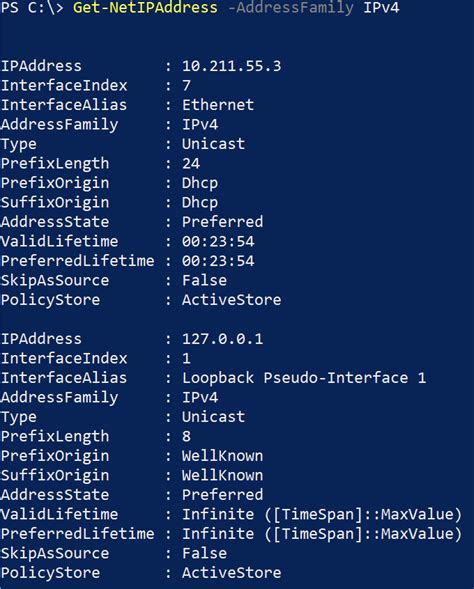Click the WellKnown PrefixOrigin value
474x589 pixels.
pos(223,456)
